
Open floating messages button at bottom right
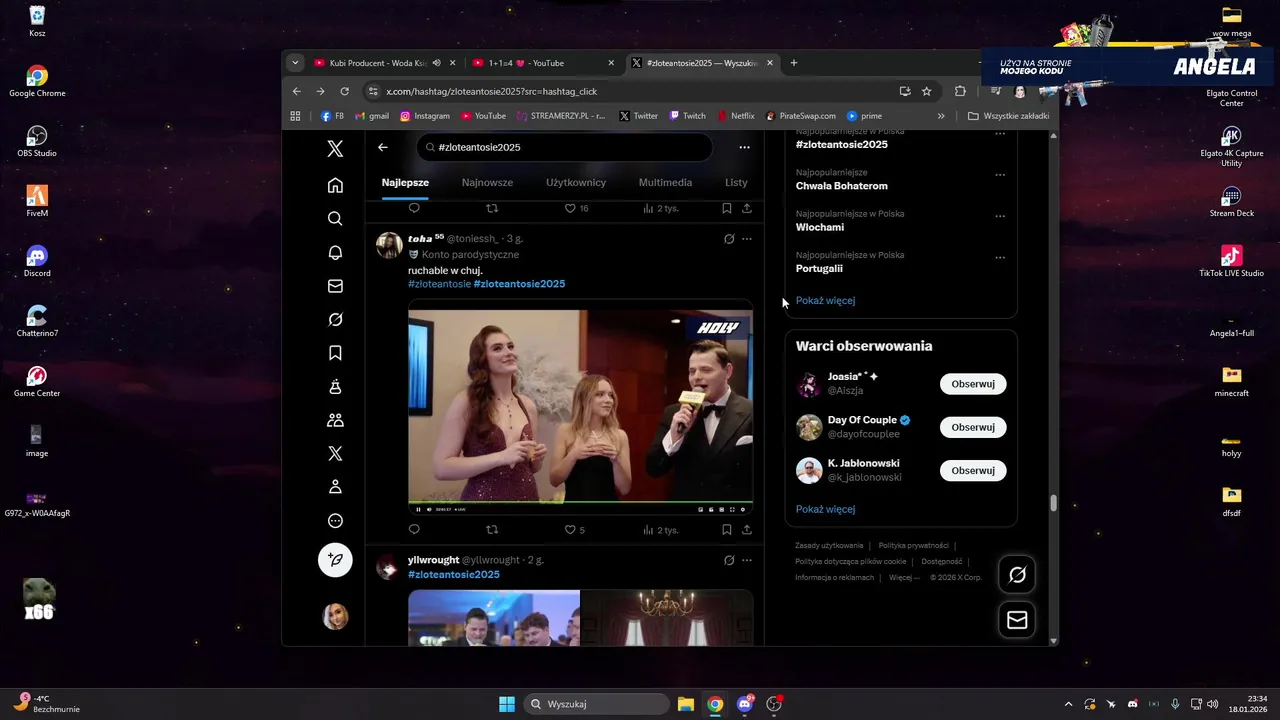[1017, 620]
